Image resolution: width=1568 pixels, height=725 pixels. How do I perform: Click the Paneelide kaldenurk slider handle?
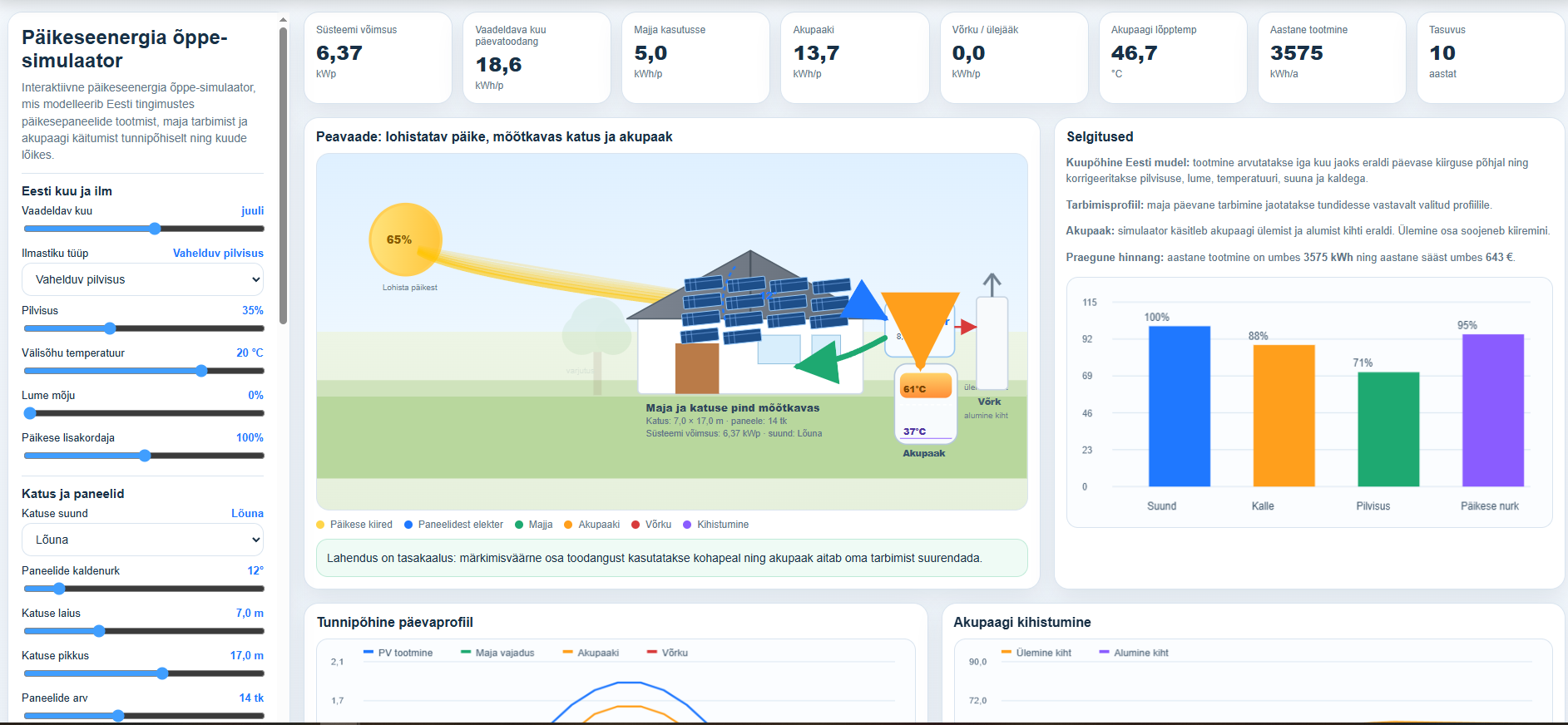[59, 589]
